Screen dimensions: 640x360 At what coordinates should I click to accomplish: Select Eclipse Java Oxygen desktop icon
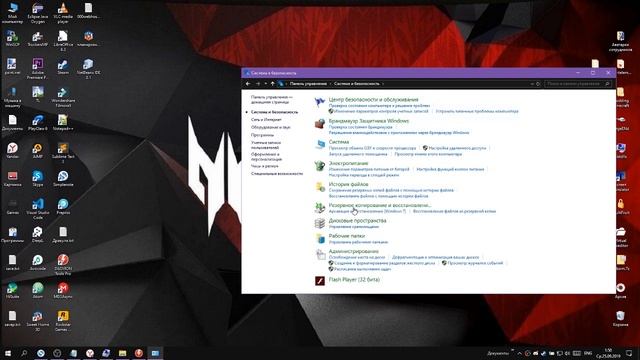(x=38, y=13)
